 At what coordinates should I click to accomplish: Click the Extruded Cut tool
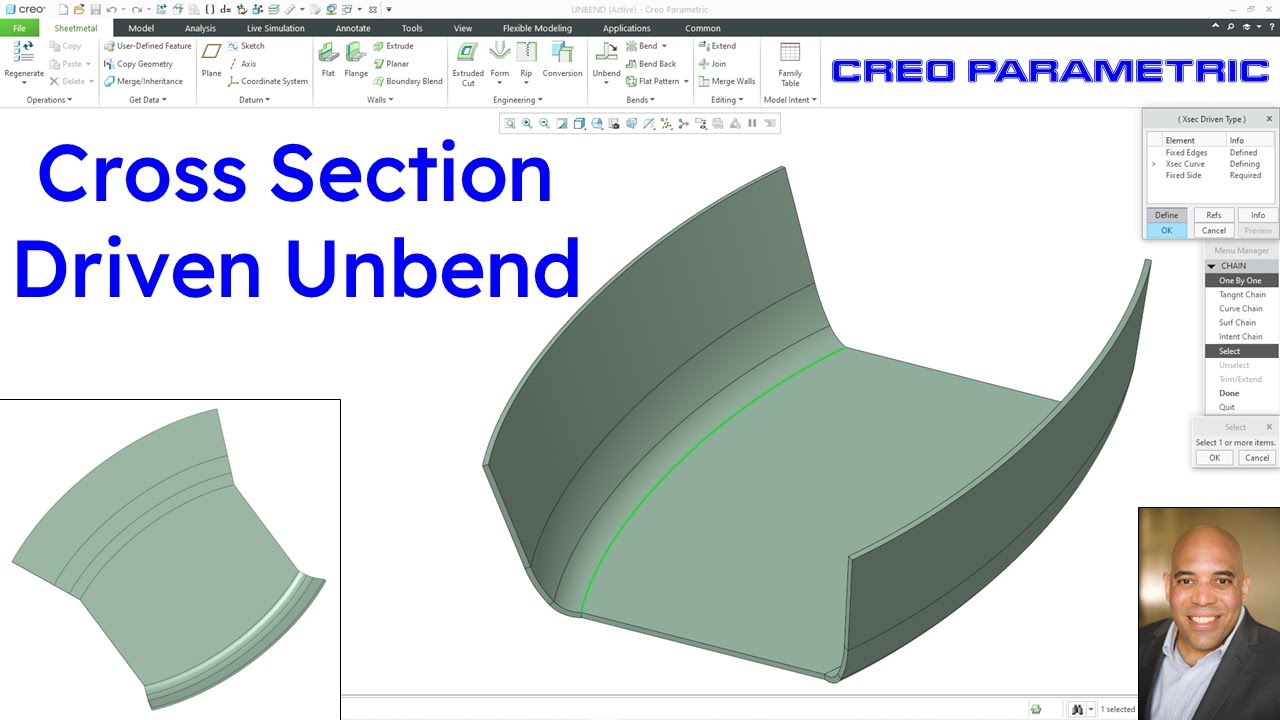click(x=468, y=63)
